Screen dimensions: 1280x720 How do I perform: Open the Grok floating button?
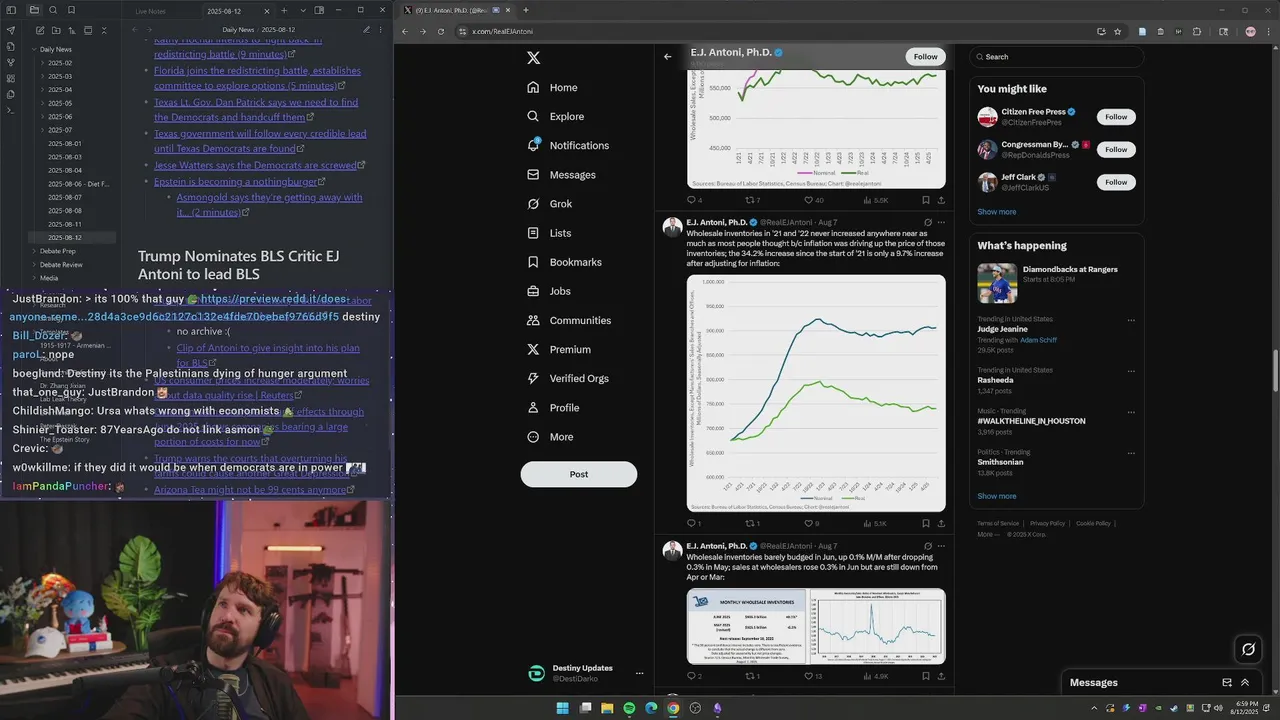point(1248,649)
